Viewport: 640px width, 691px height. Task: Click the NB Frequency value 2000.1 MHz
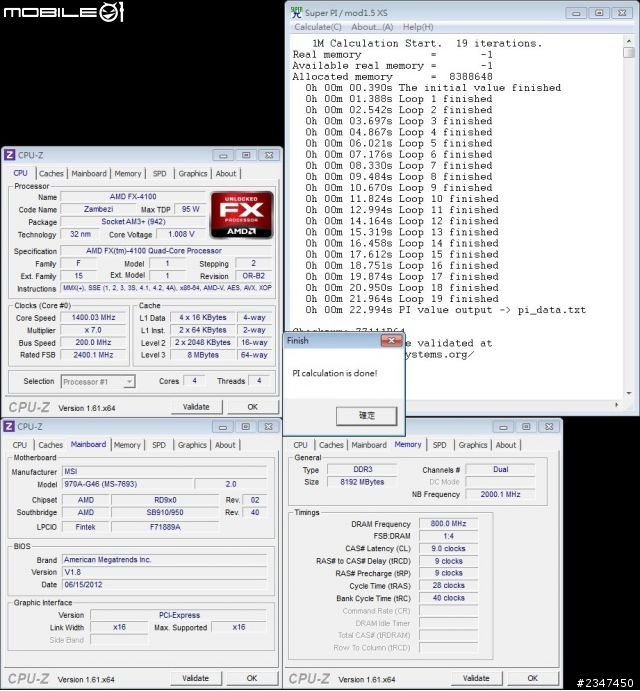(x=500, y=494)
